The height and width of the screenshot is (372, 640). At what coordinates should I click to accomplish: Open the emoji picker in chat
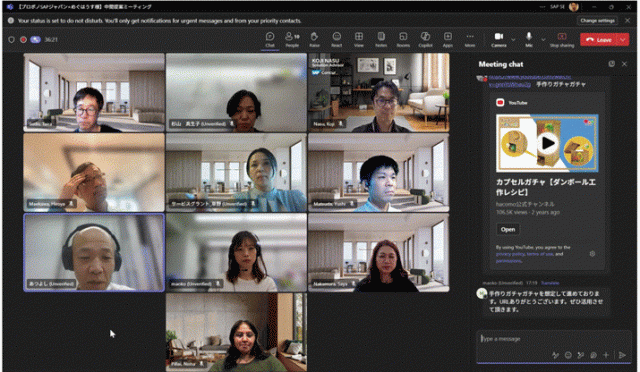coord(568,355)
